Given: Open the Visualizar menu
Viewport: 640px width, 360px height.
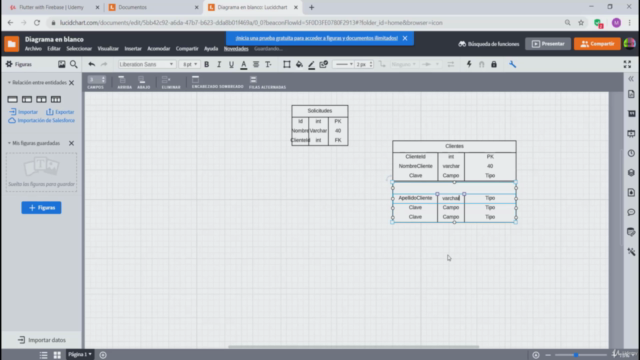Looking at the screenshot, I should [108, 49].
